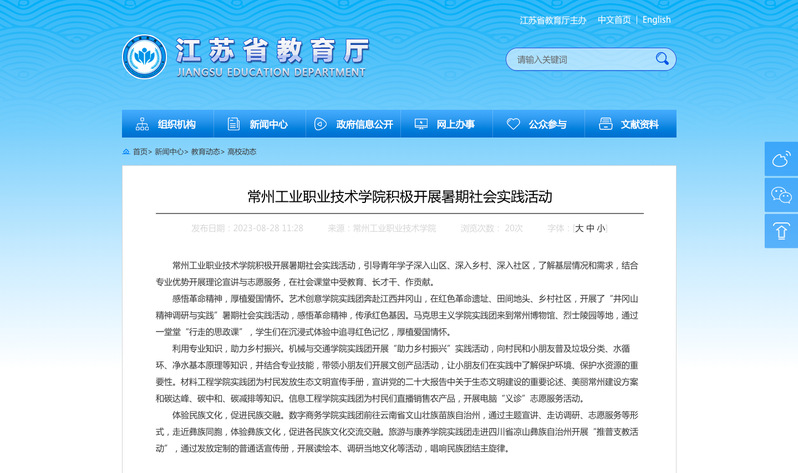This screenshot has height=473, width=798.
Task: Open the Weibo side button
Action: pyautogui.click(x=781, y=158)
